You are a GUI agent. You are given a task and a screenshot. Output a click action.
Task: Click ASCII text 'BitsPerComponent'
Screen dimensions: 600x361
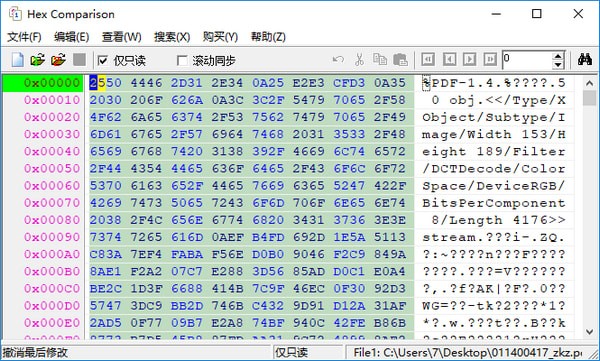[x=494, y=203]
